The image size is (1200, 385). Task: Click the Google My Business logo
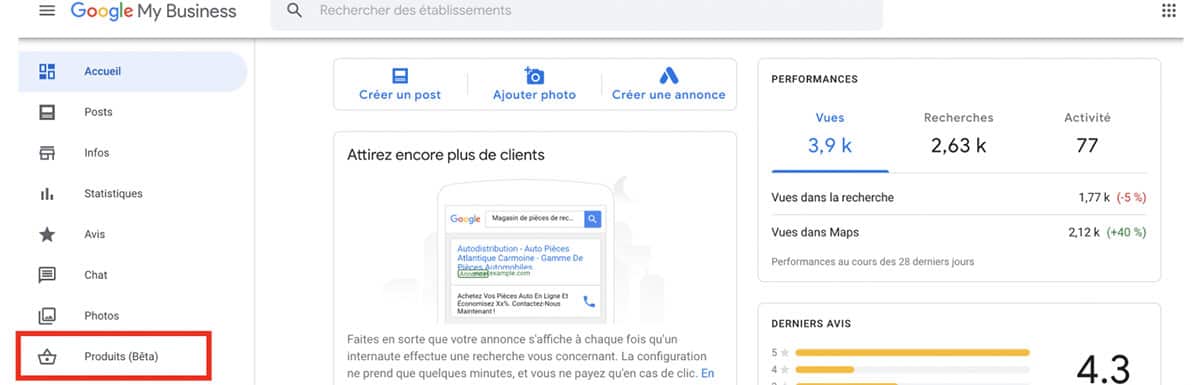tap(154, 12)
